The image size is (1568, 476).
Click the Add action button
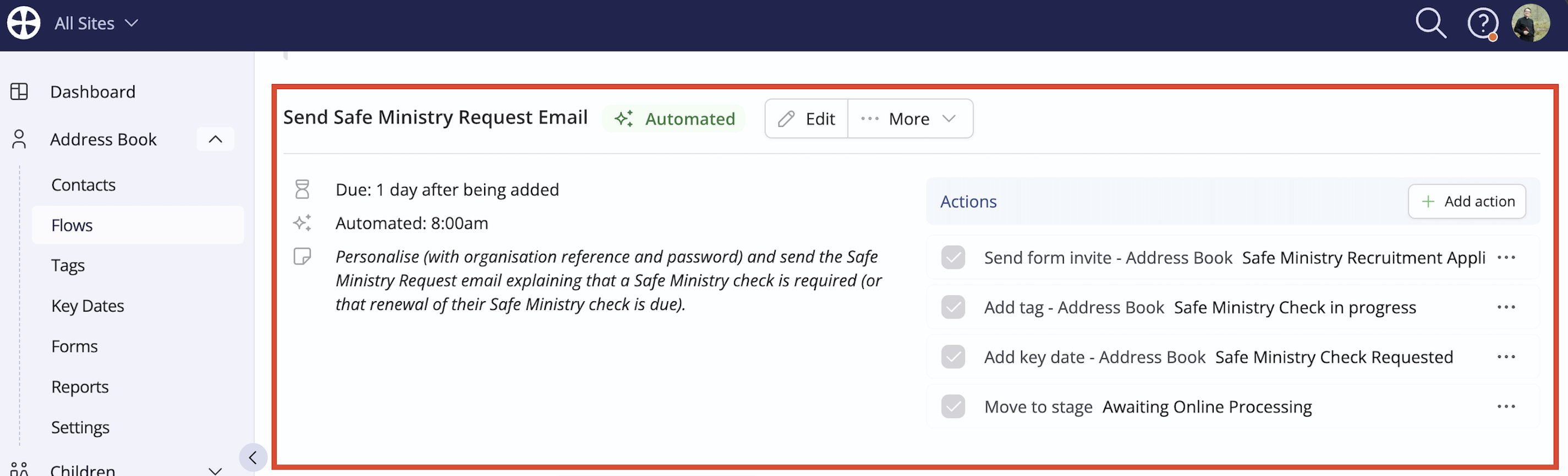coord(1466,201)
